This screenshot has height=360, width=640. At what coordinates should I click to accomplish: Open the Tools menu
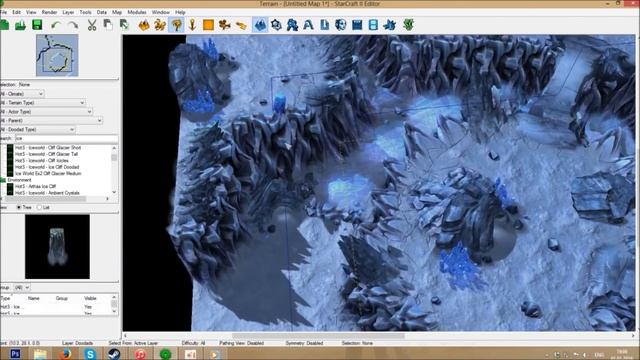click(85, 12)
